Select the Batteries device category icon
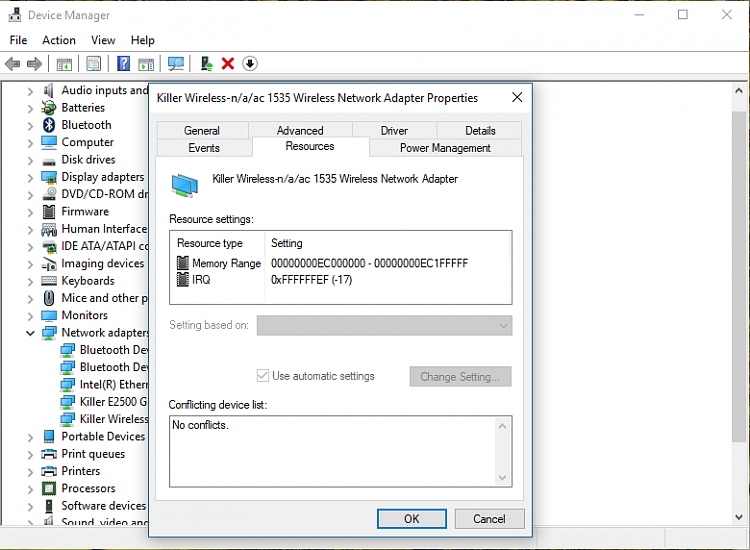 (x=49, y=108)
